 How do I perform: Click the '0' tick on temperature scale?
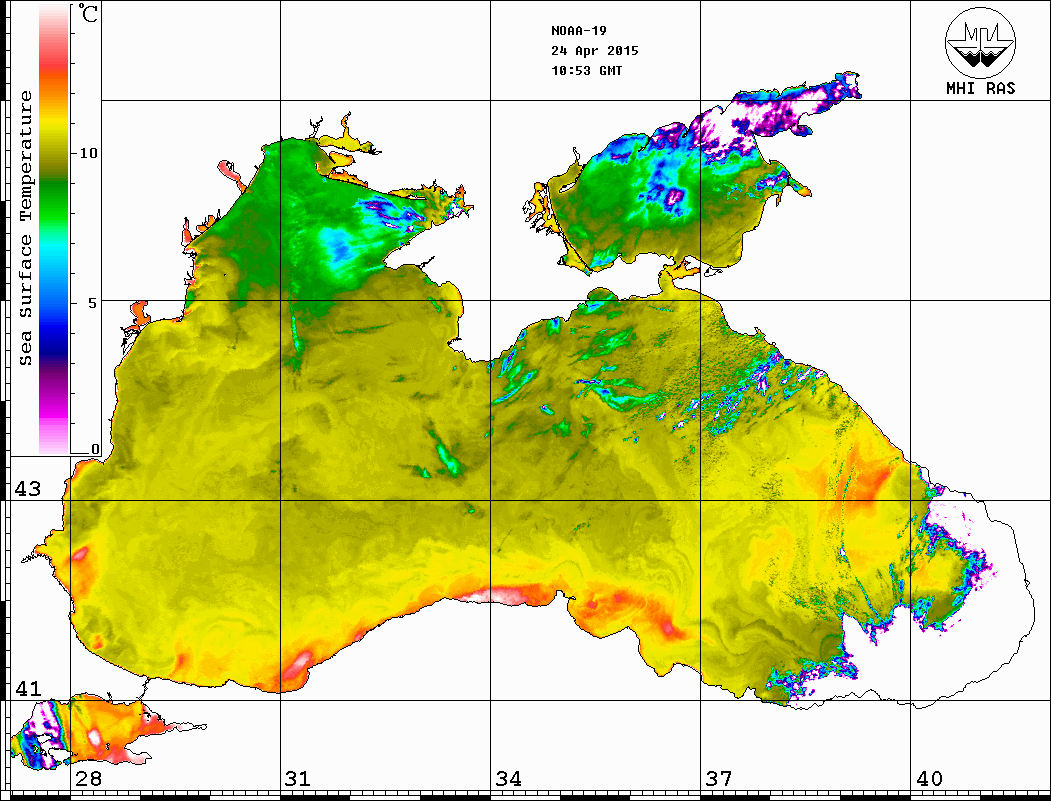(95, 449)
